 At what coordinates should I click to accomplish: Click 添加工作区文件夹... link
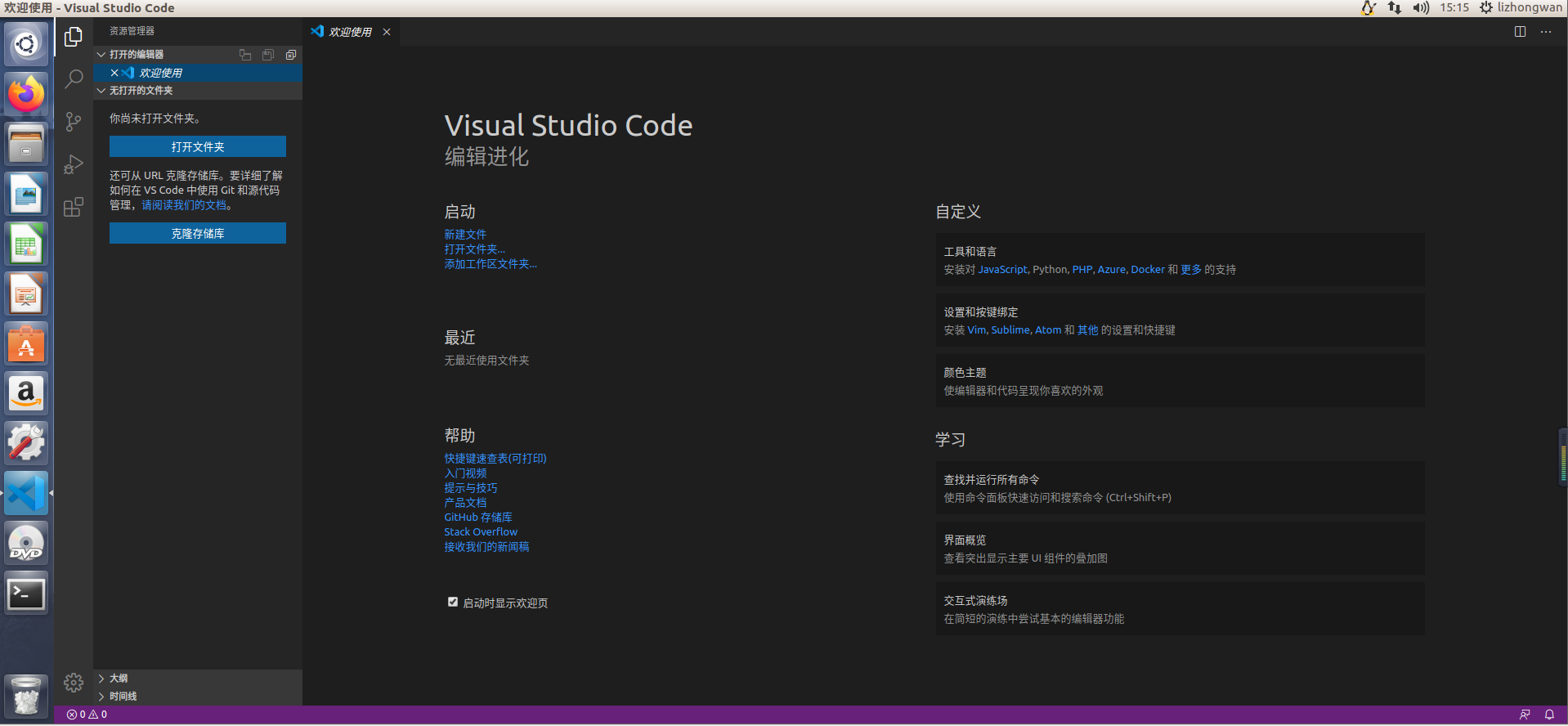coord(491,264)
